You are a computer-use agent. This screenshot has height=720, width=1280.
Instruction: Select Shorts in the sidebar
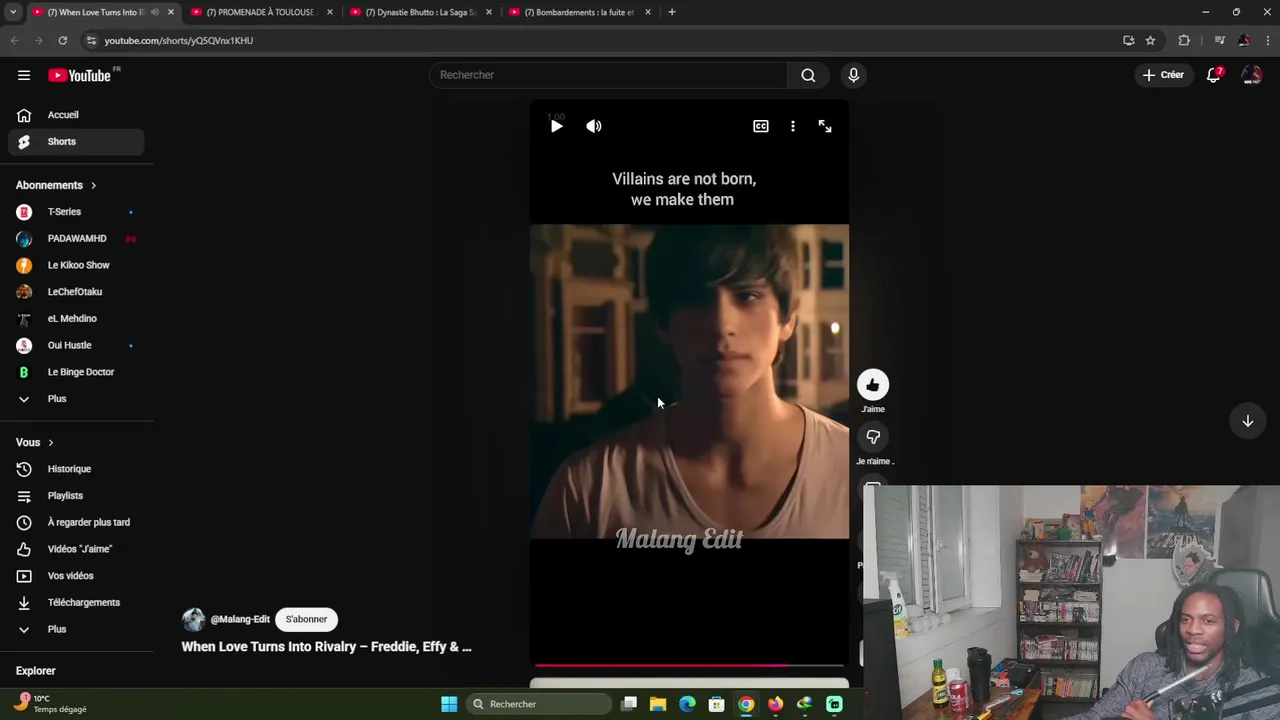click(x=76, y=142)
